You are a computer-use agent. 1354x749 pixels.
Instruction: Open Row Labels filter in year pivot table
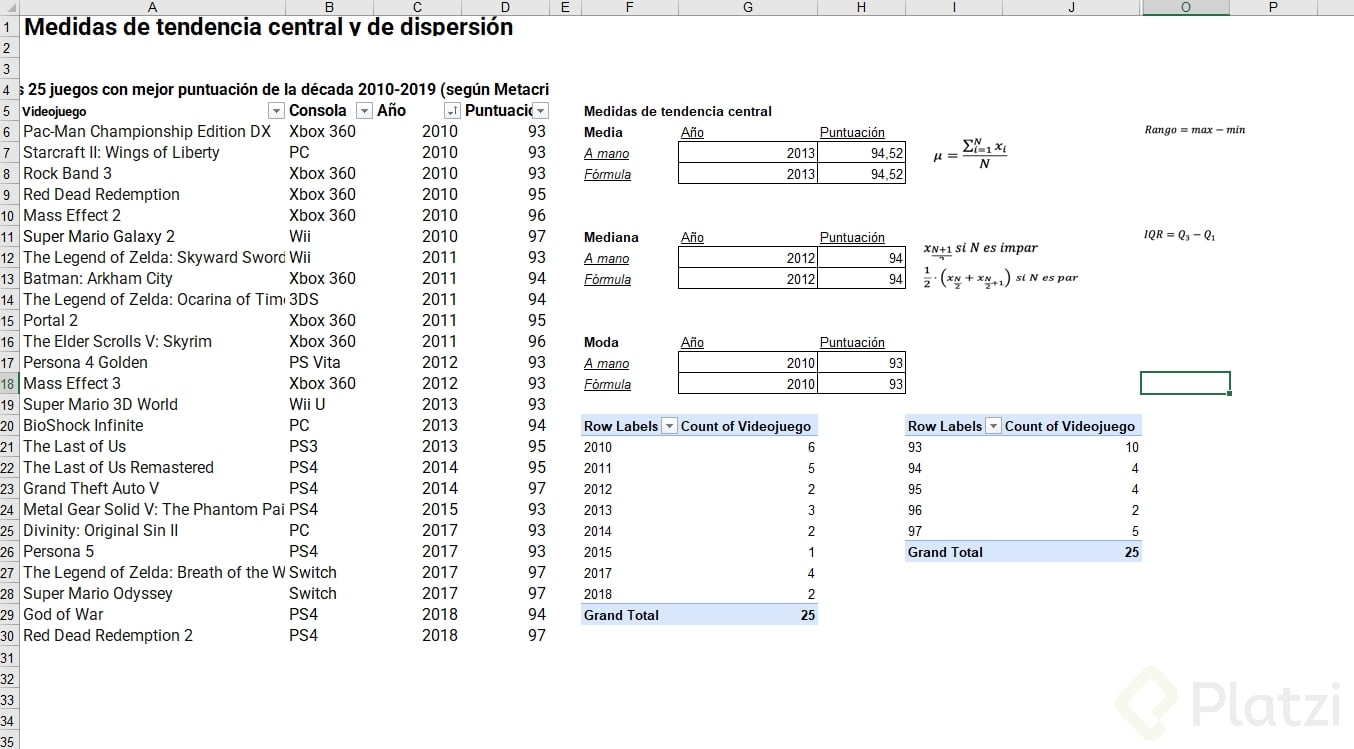(670, 426)
